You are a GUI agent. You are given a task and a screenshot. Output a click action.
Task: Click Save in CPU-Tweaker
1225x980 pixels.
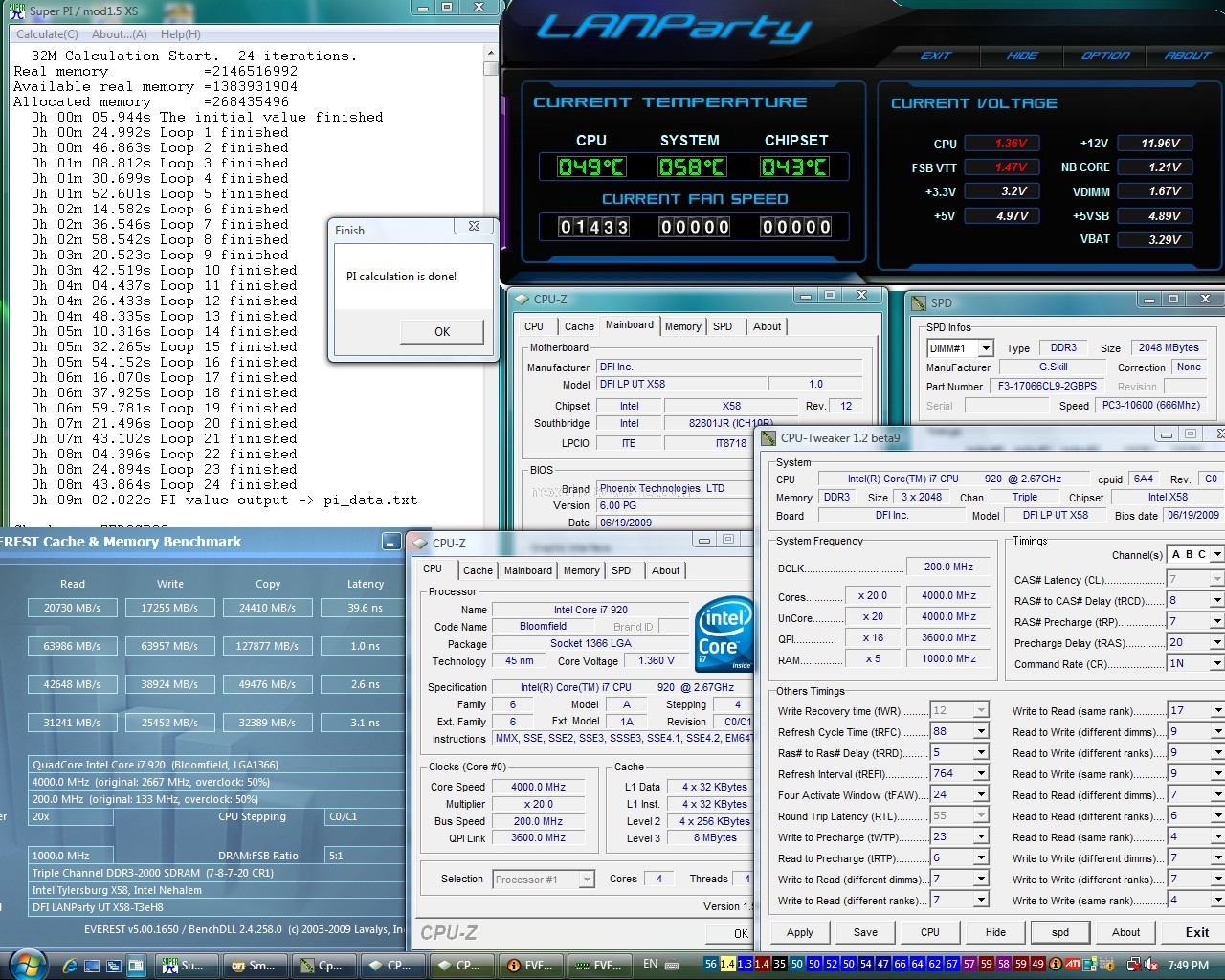[x=865, y=932]
